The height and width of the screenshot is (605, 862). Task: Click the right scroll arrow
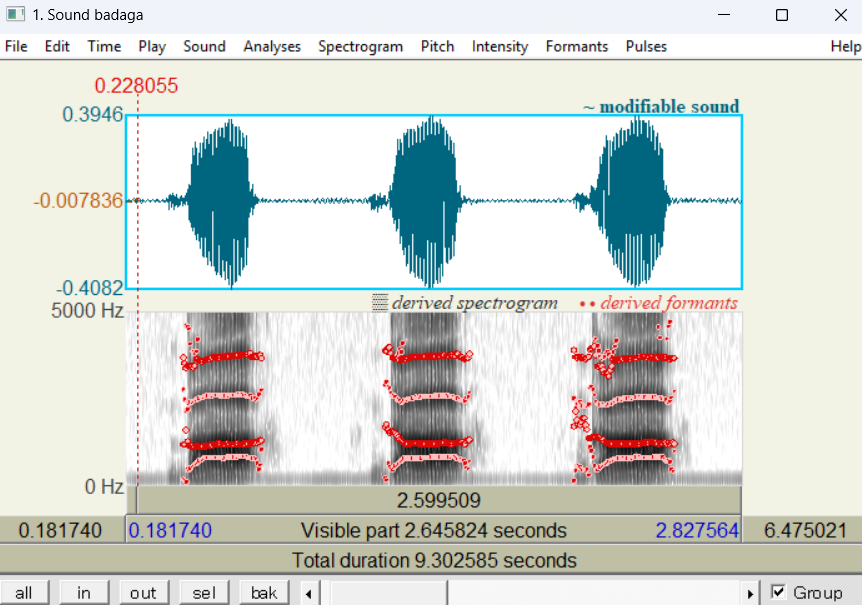click(x=750, y=593)
